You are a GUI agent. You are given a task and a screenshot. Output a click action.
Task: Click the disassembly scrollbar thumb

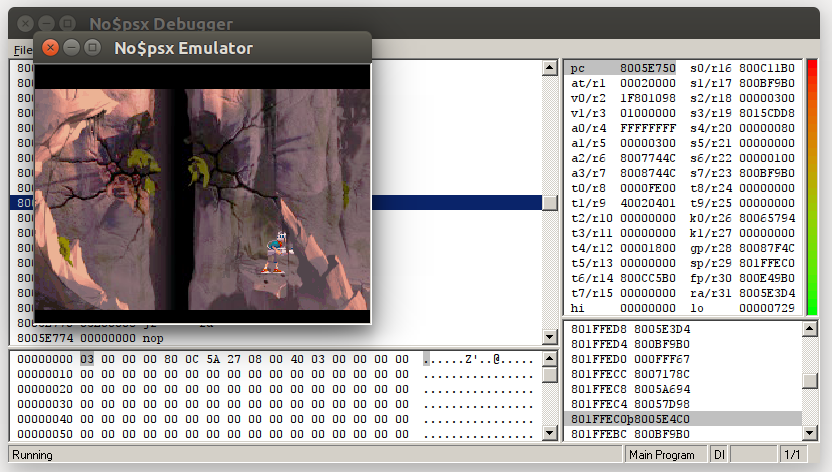(549, 203)
